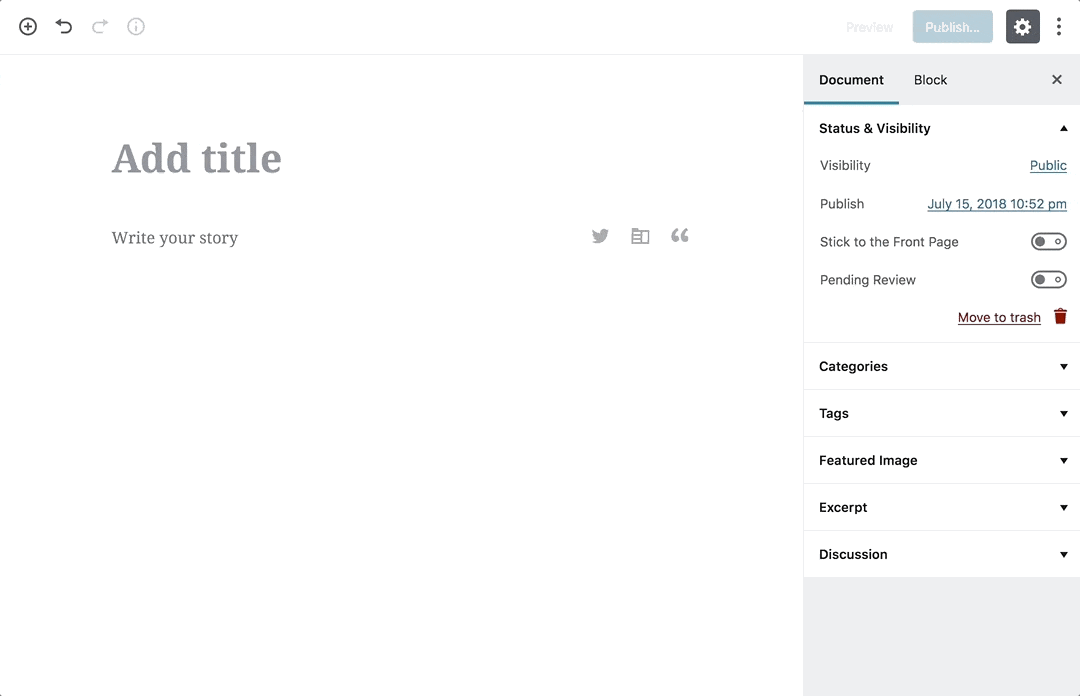Click the Redo icon
Image resolution: width=1080 pixels, height=696 pixels.
(99, 27)
